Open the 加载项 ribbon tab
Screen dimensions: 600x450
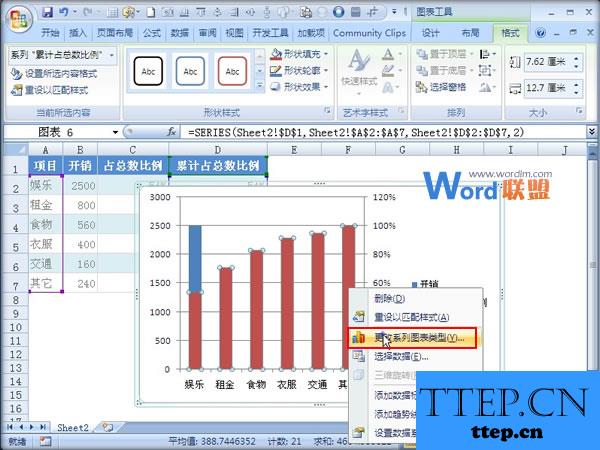tap(311, 33)
